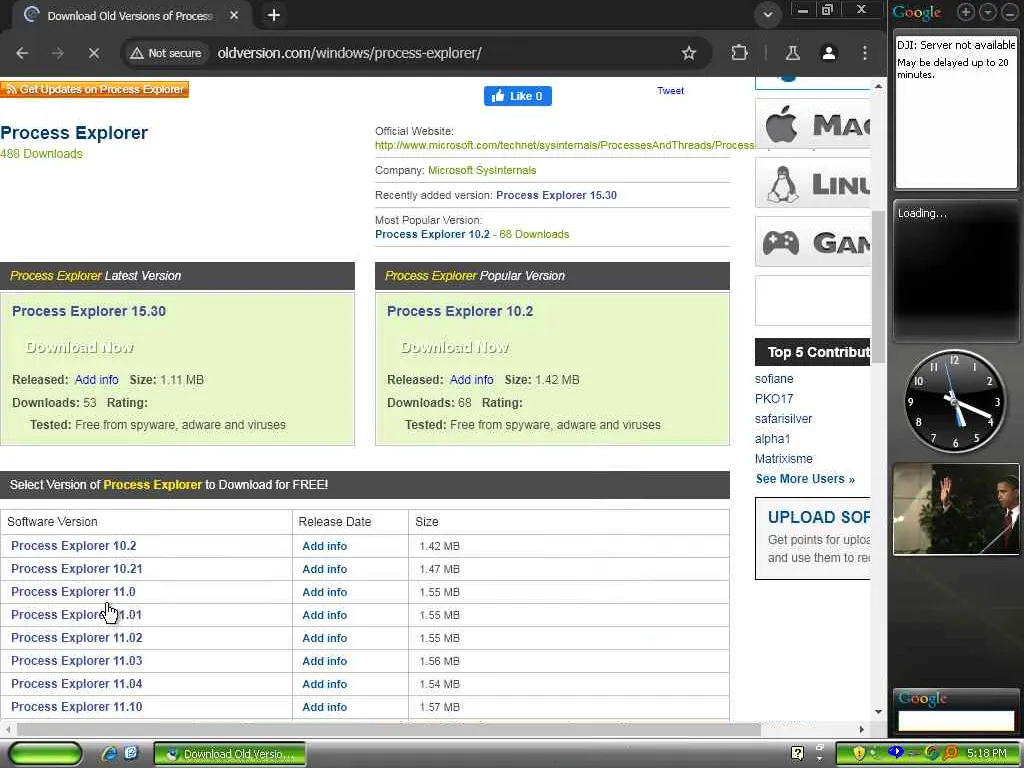Click Add info in Popular Version box
Image resolution: width=1024 pixels, height=768 pixels.
click(472, 380)
